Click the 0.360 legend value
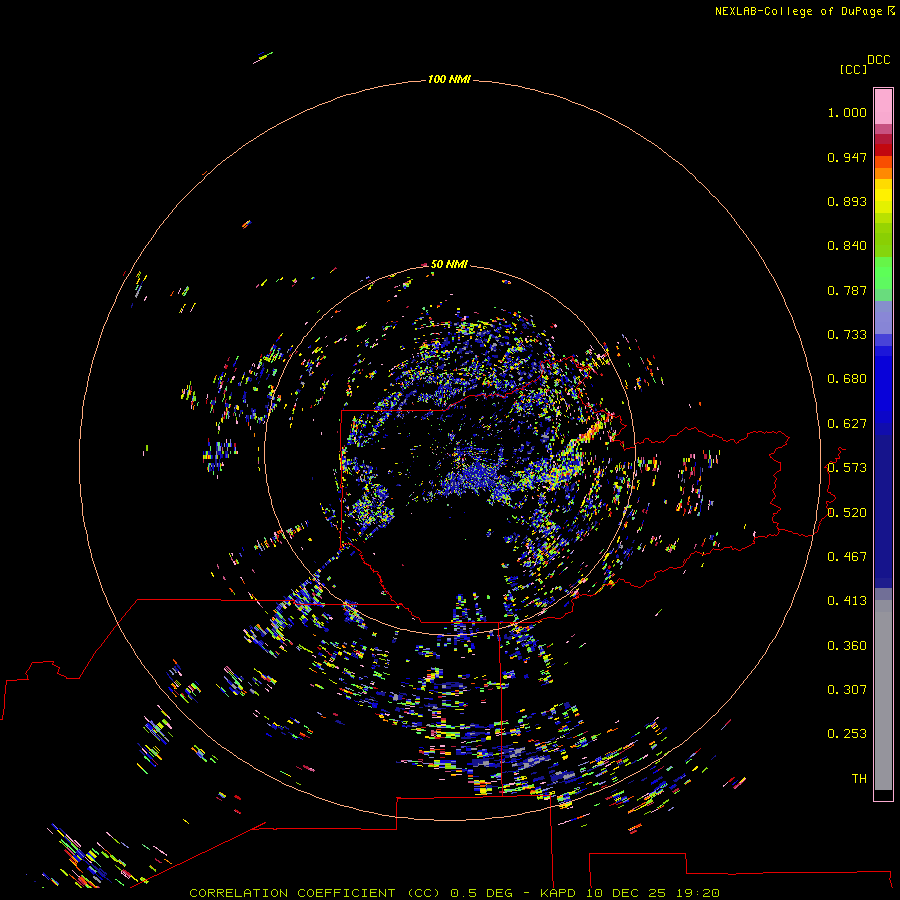The image size is (900, 900). (847, 646)
